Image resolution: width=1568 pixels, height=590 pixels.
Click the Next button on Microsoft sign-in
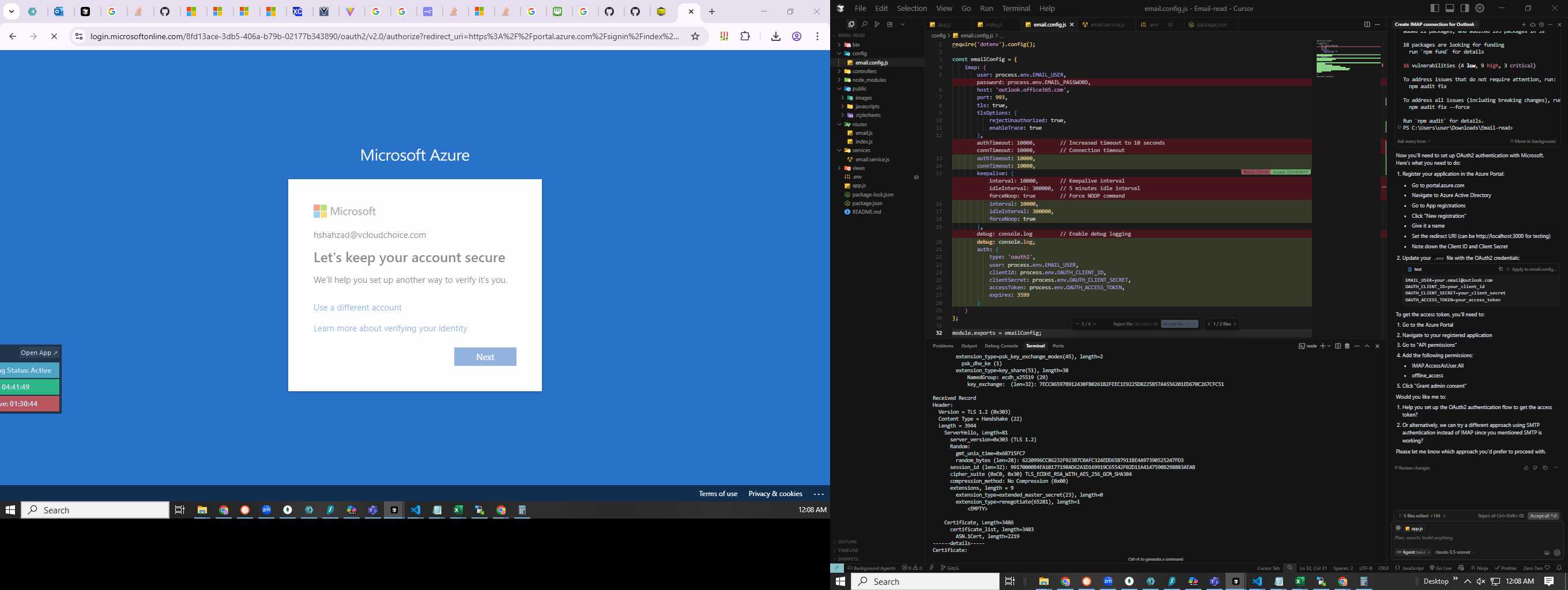(485, 357)
